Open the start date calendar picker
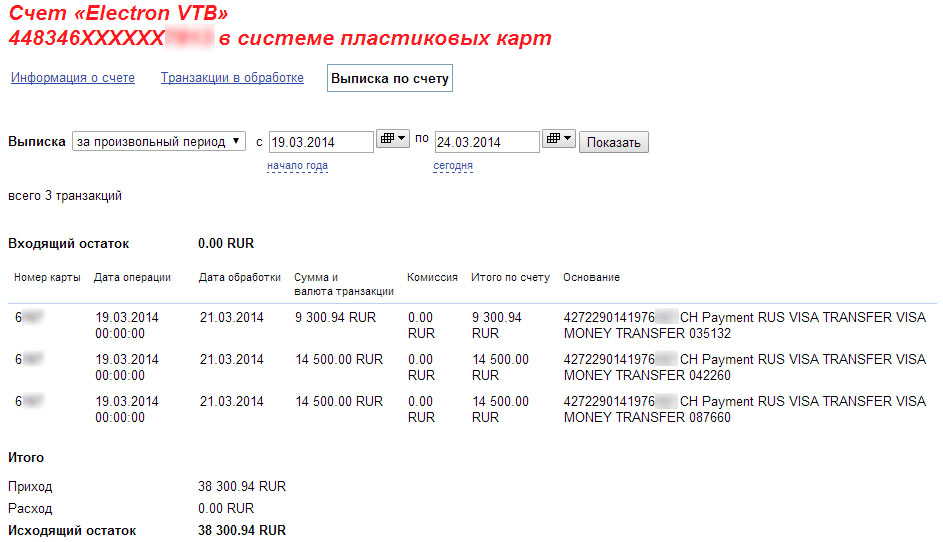Image resolution: width=943 pixels, height=542 pixels. [x=393, y=138]
